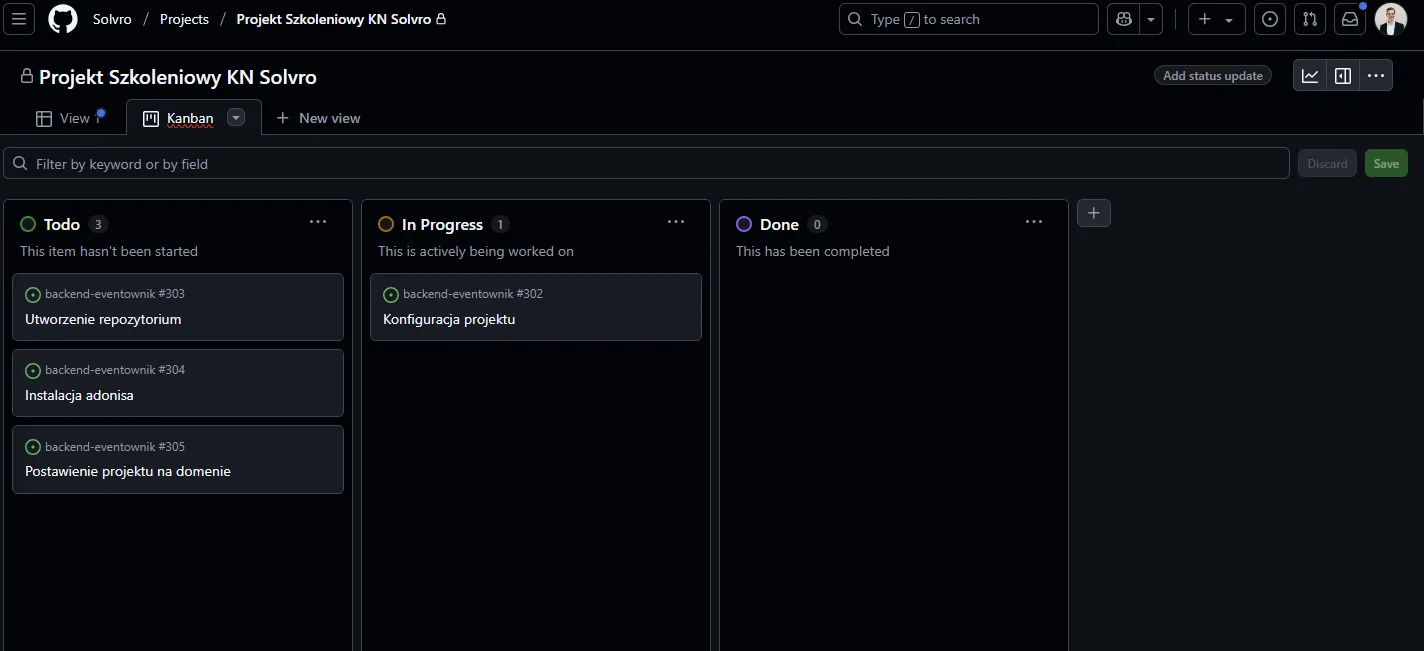Toggle the project details side panel
Viewport: 1424px width, 651px height.
coord(1343,76)
